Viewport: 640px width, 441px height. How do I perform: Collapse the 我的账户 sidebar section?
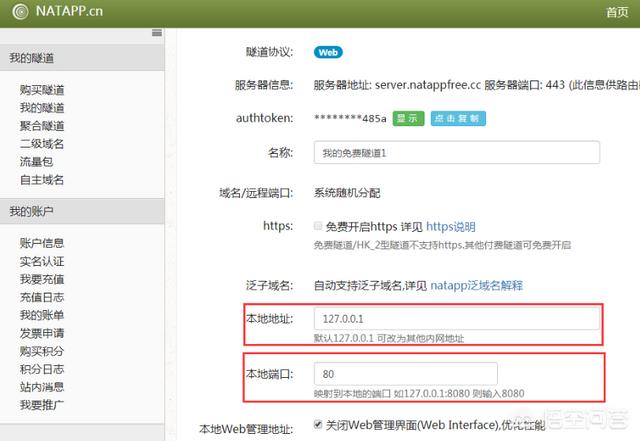[x=82, y=212]
